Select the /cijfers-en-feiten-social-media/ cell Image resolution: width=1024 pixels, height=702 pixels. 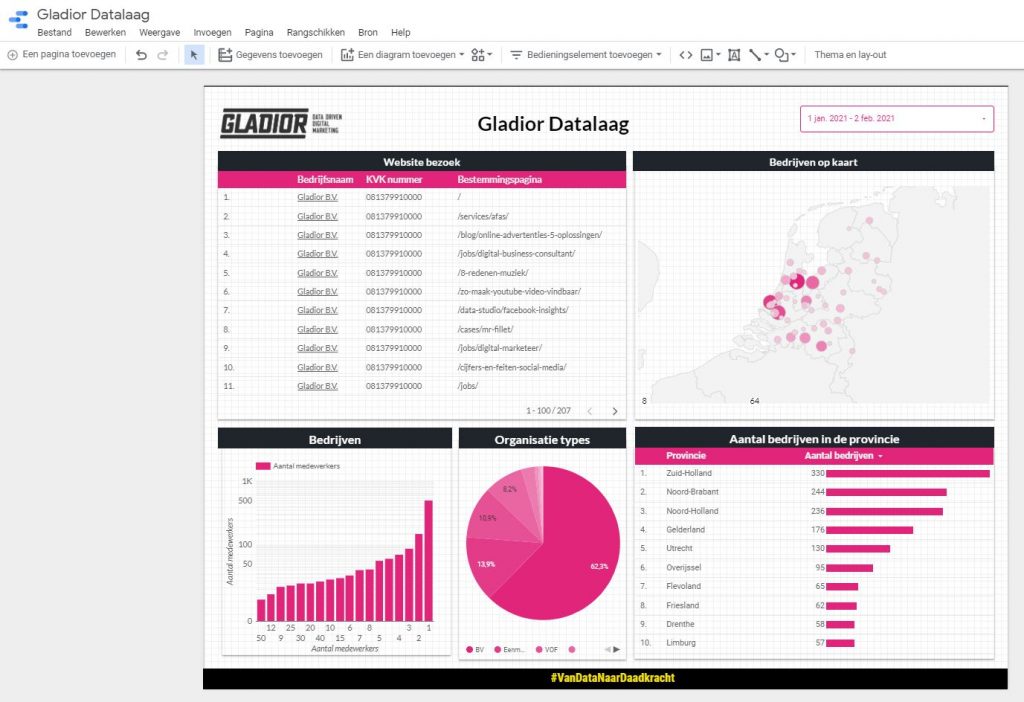coord(511,367)
